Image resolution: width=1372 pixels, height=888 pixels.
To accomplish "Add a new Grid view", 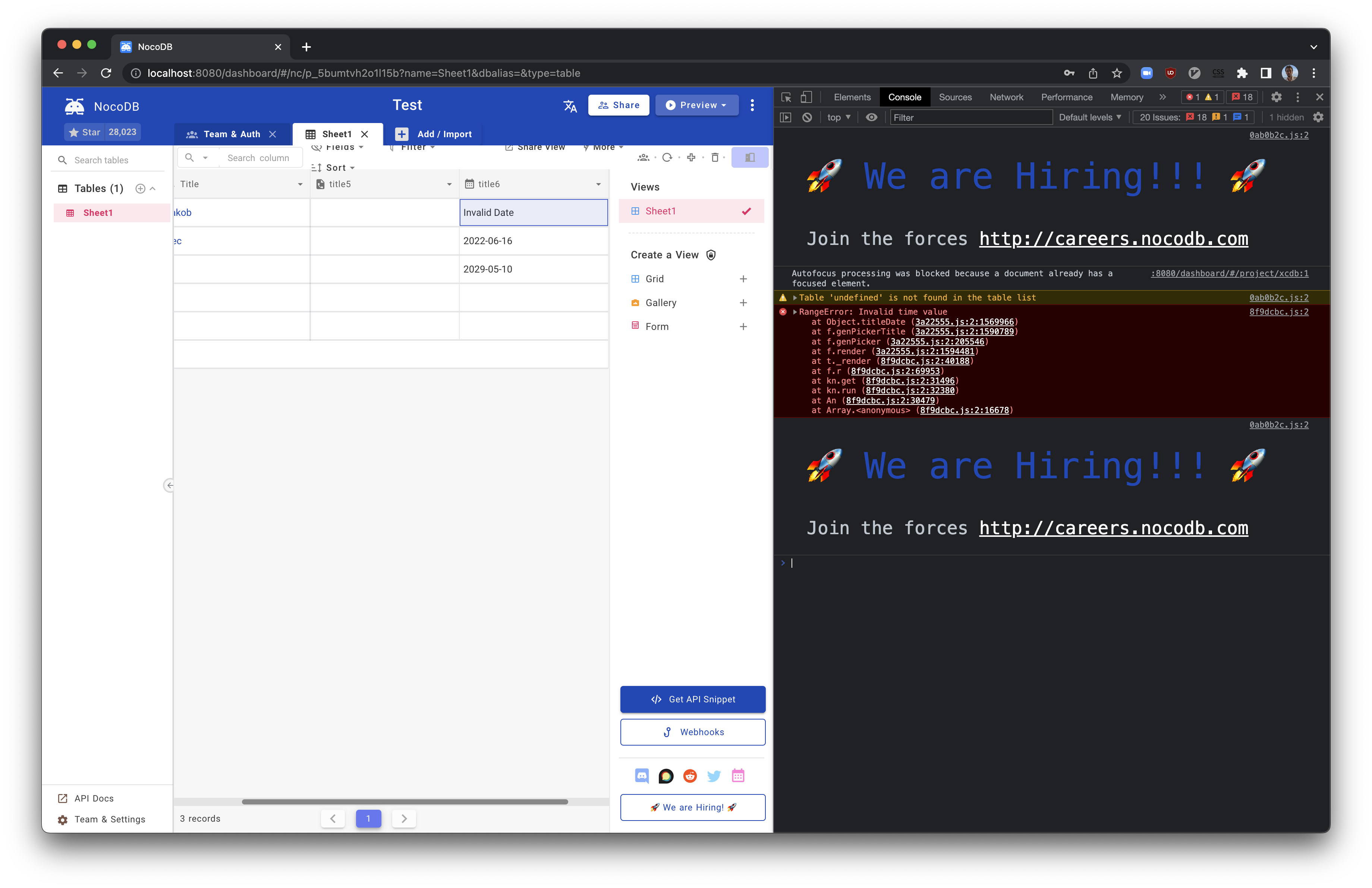I will [x=743, y=279].
